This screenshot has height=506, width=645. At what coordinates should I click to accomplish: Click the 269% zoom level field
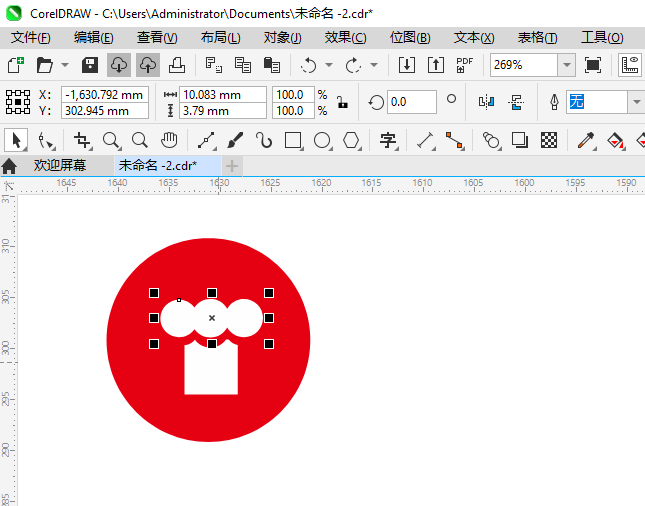pyautogui.click(x=524, y=65)
